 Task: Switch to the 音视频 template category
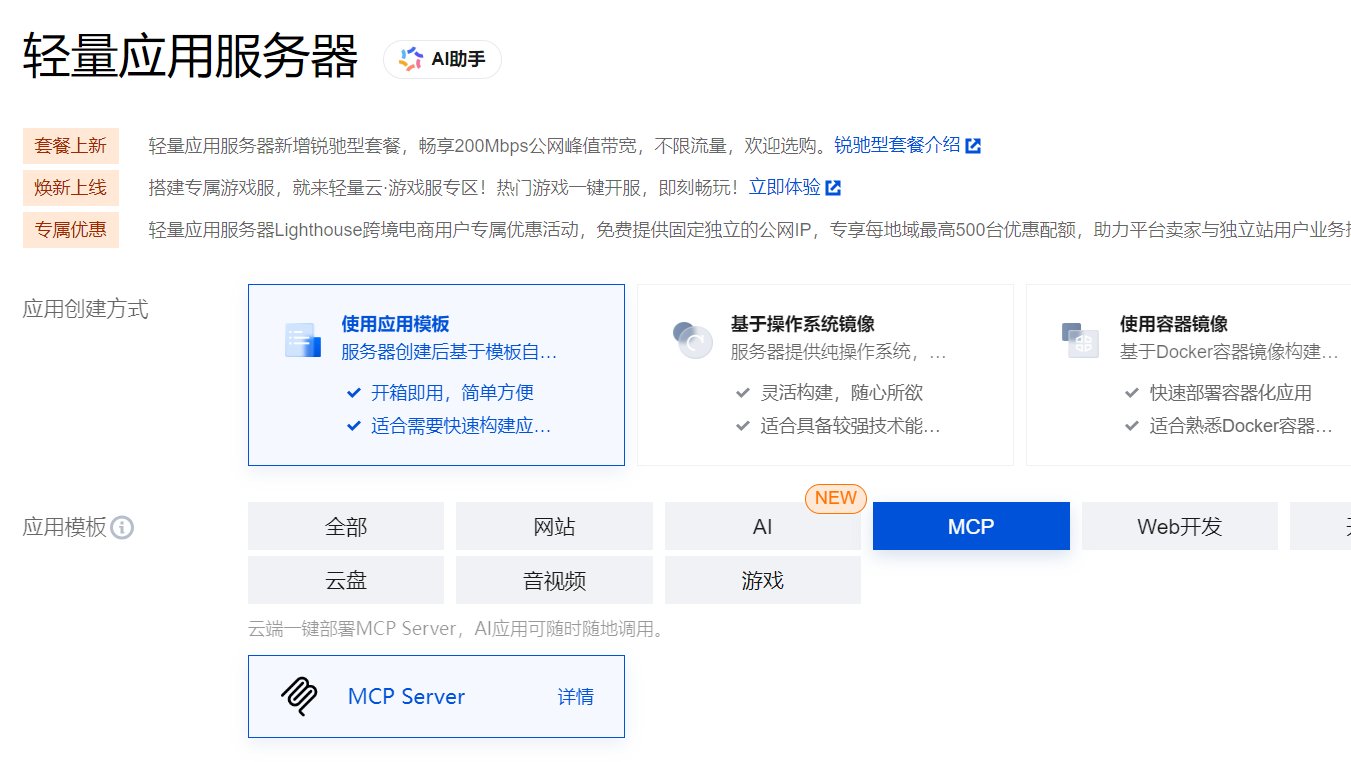coord(554,580)
